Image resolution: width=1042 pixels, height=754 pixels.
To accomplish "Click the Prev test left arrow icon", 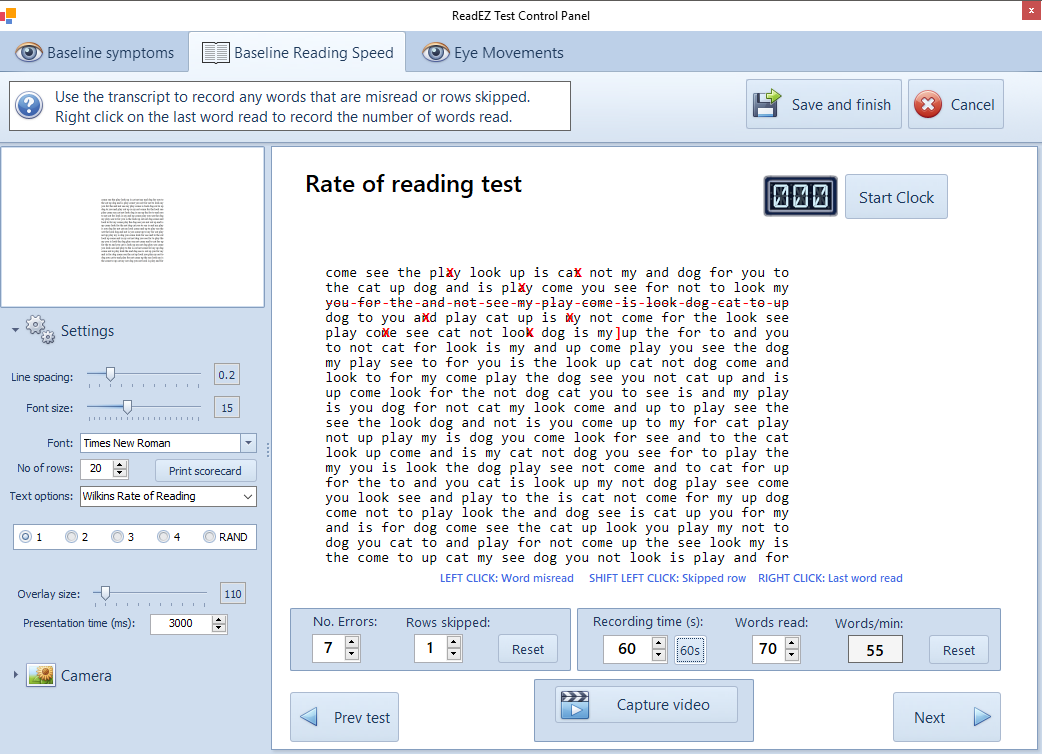I will (x=310, y=717).
